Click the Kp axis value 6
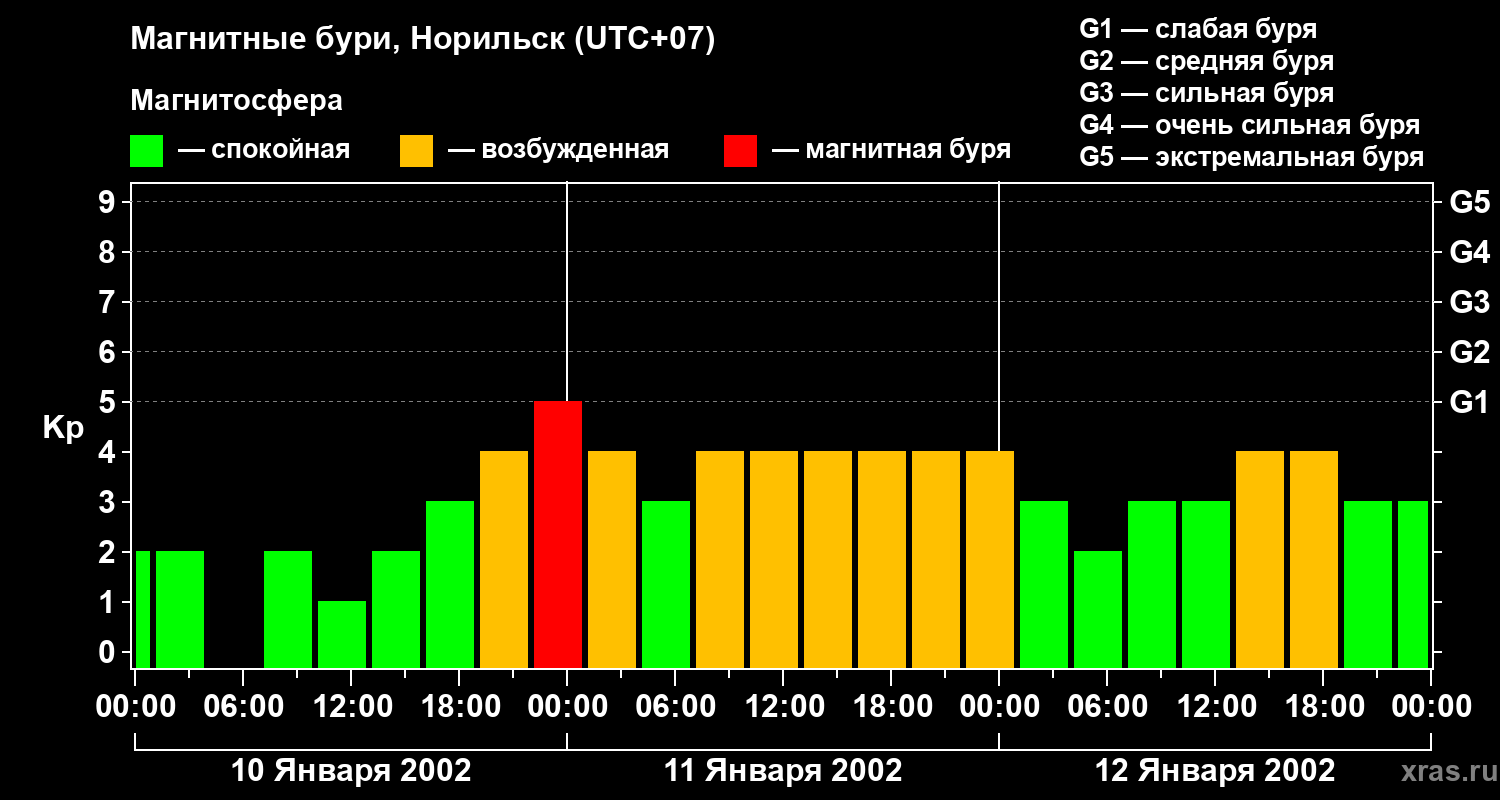Screen dimensions: 1500x800 click(x=109, y=352)
